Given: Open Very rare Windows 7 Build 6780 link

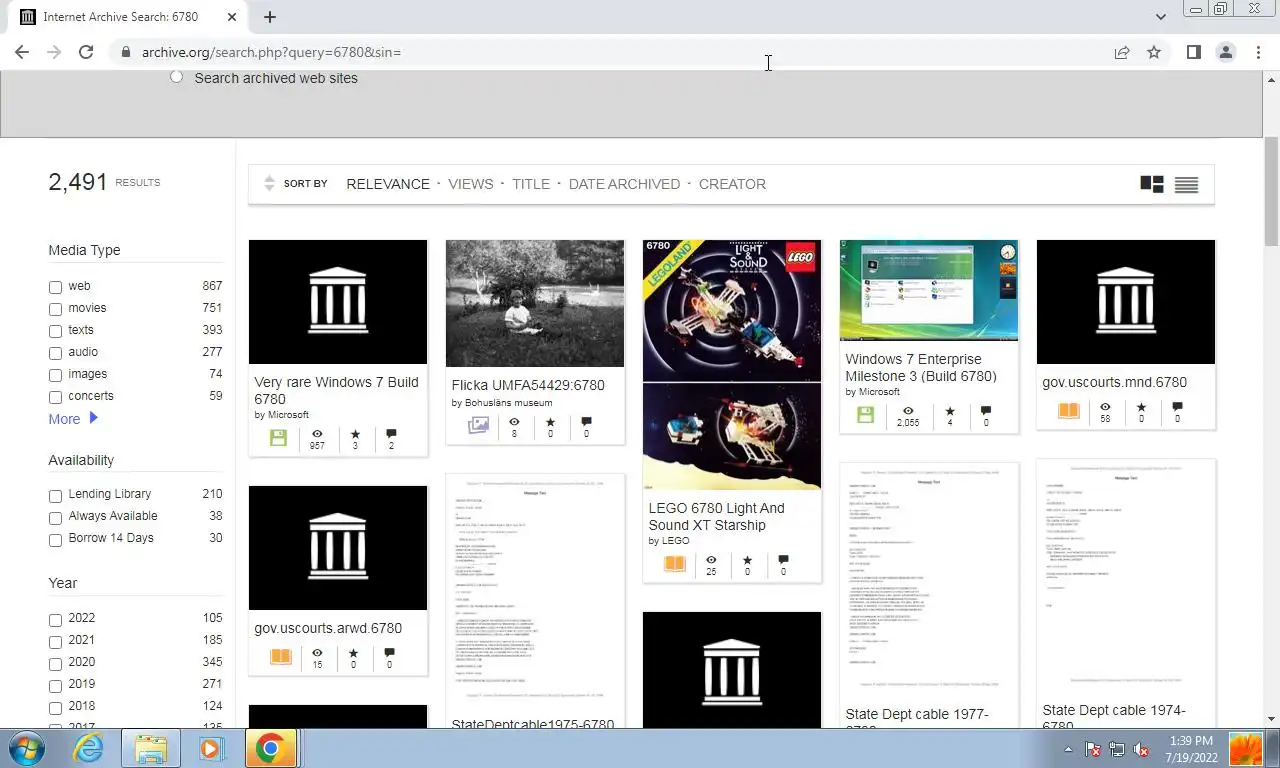Looking at the screenshot, I should [337, 390].
